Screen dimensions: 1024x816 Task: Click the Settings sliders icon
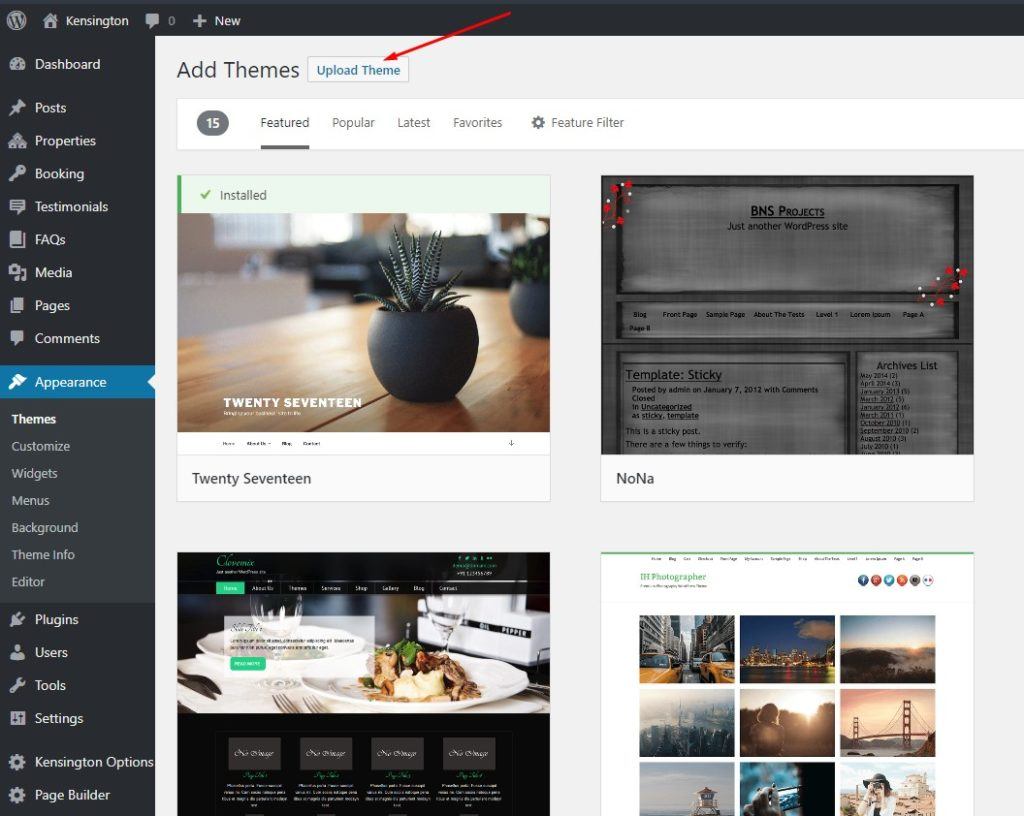[18, 718]
